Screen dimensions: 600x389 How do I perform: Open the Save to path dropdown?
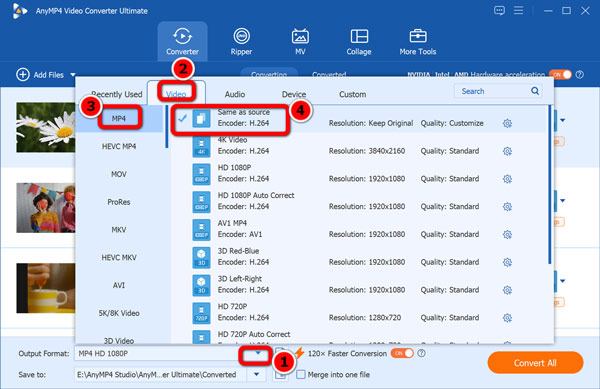pos(256,374)
